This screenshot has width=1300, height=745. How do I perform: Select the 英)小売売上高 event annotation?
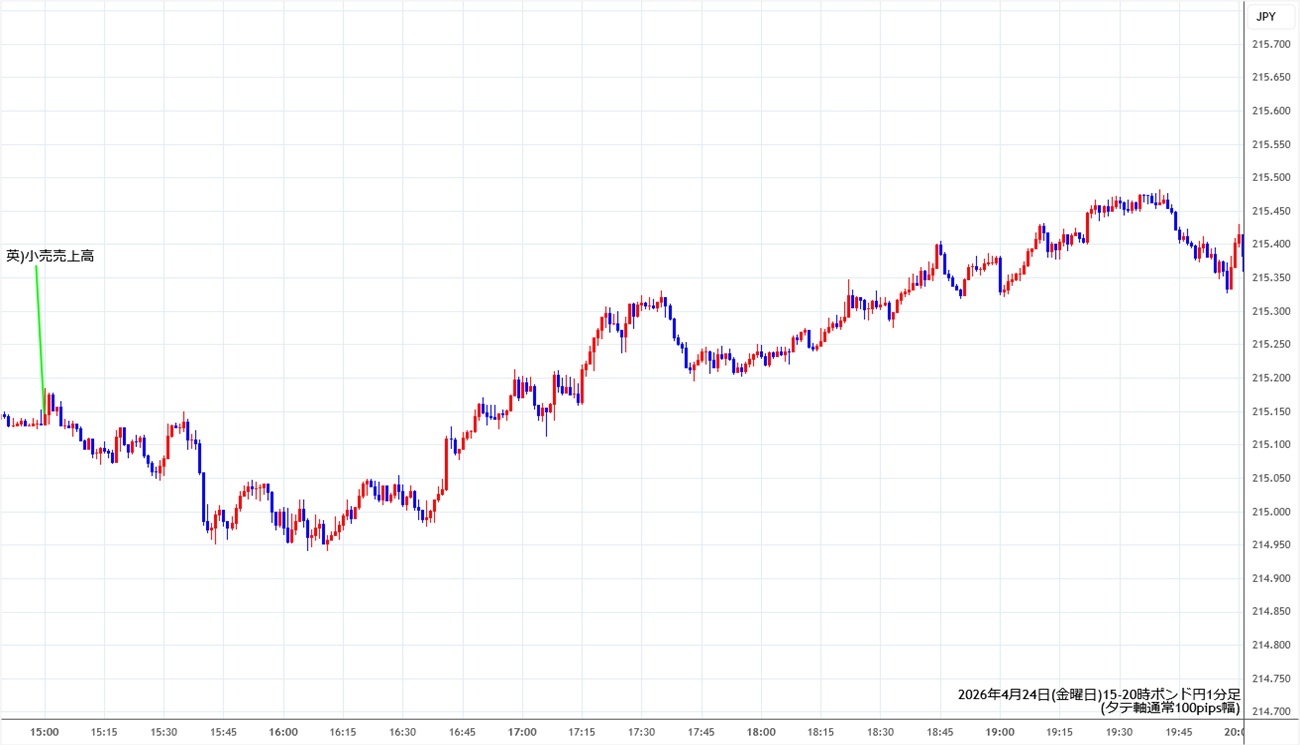pos(50,256)
